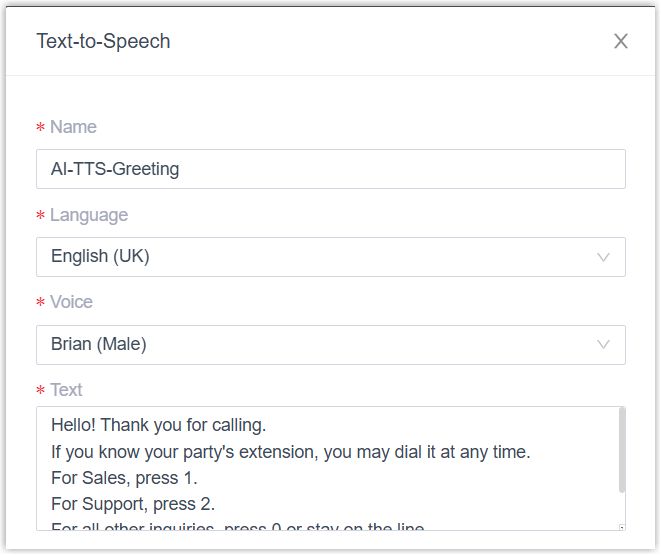Place cursor in "Hello! Thank you for calling." line
This screenshot has height=555, width=661.
[x=158, y=426]
